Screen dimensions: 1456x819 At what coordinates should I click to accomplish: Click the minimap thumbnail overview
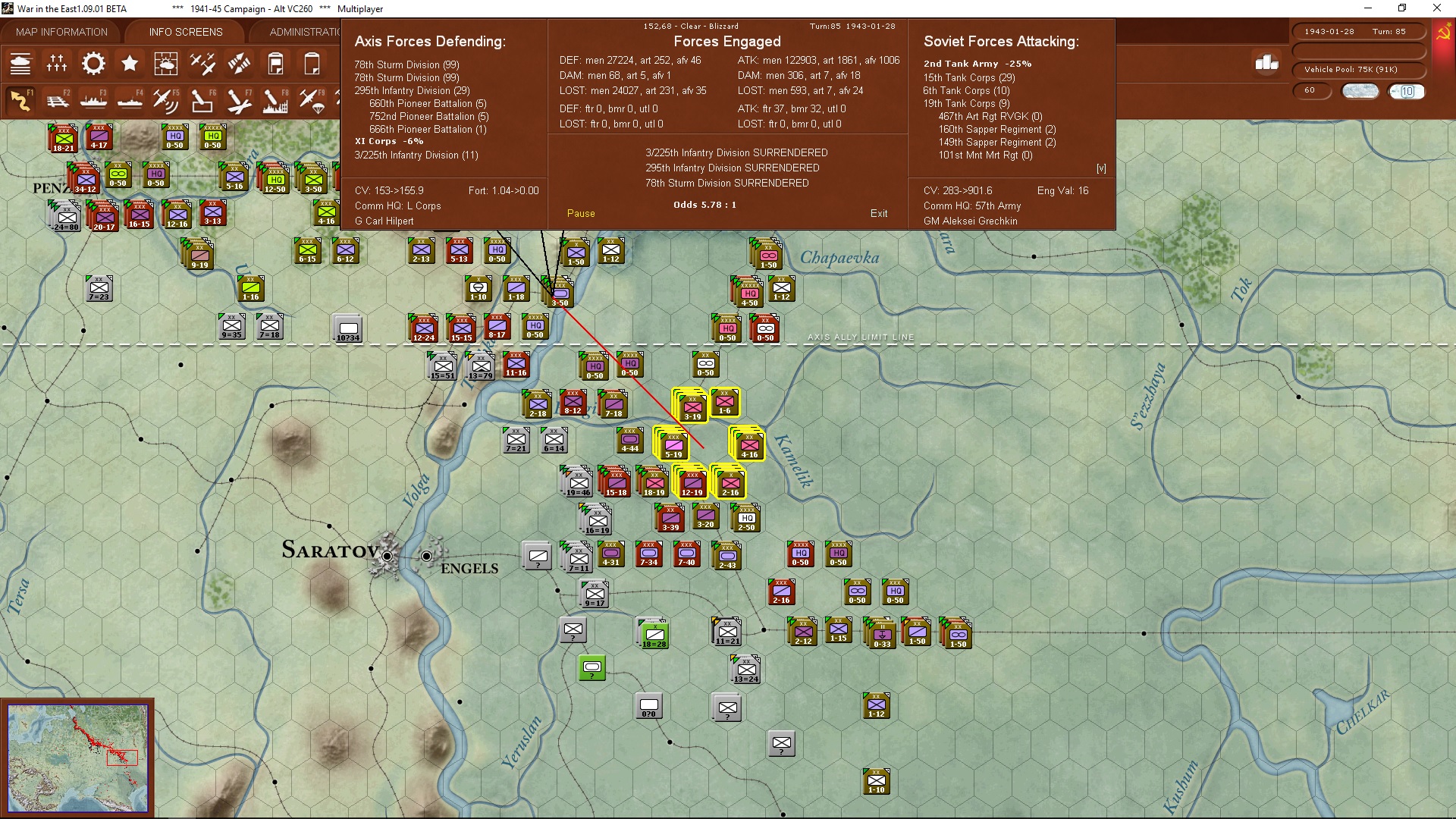pos(78,758)
